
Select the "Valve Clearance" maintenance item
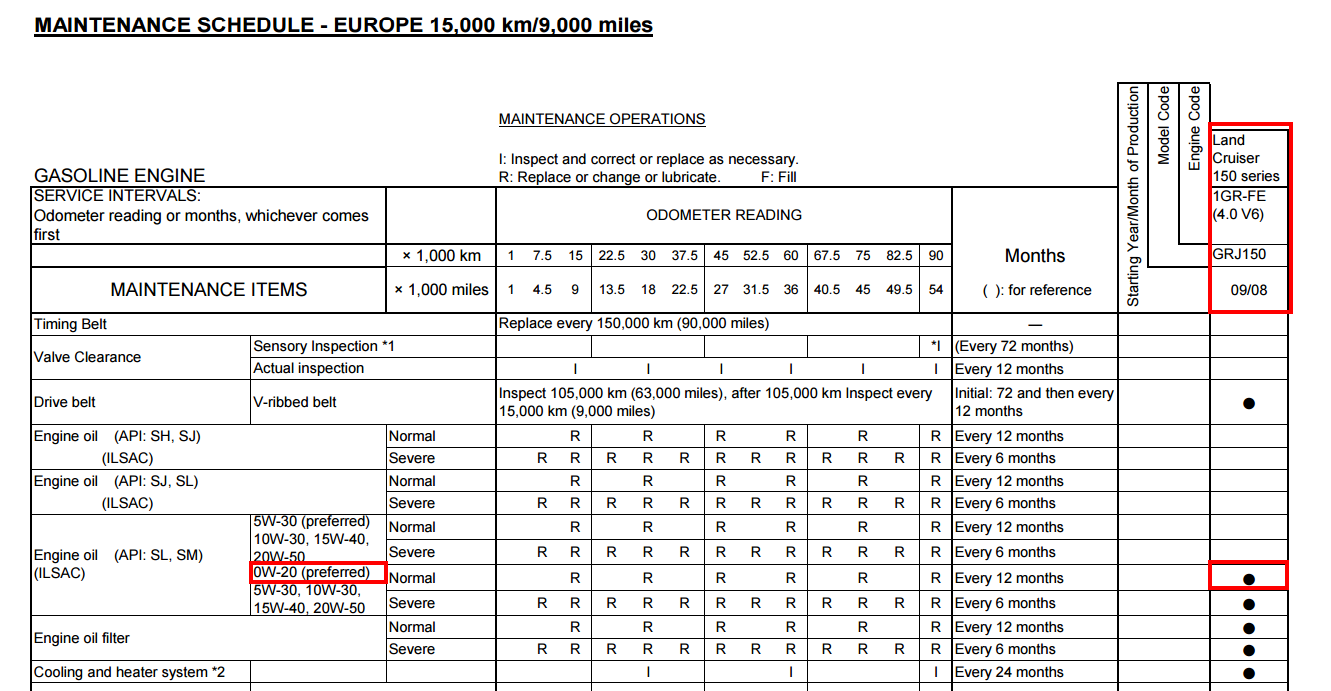coord(88,357)
